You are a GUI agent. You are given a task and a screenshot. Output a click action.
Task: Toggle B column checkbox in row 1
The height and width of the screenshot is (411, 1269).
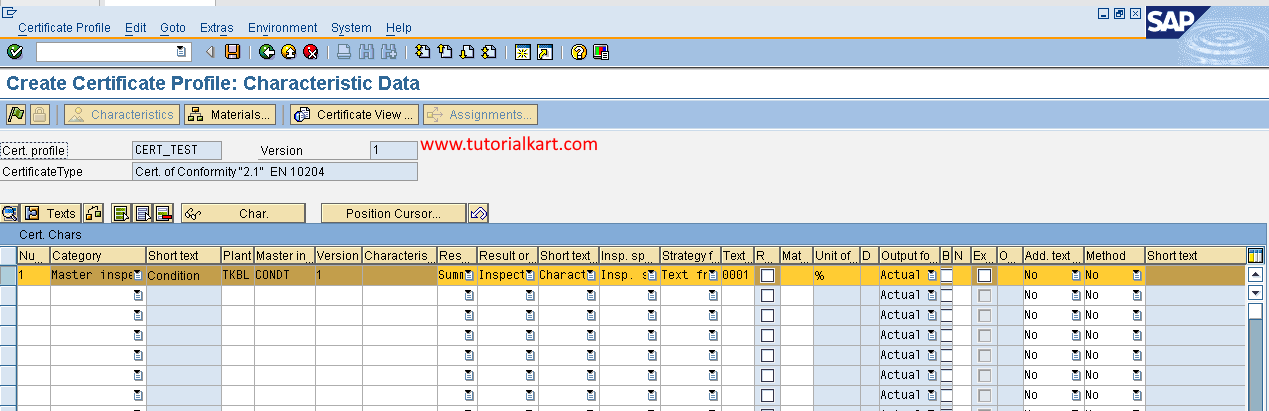[x=946, y=275]
